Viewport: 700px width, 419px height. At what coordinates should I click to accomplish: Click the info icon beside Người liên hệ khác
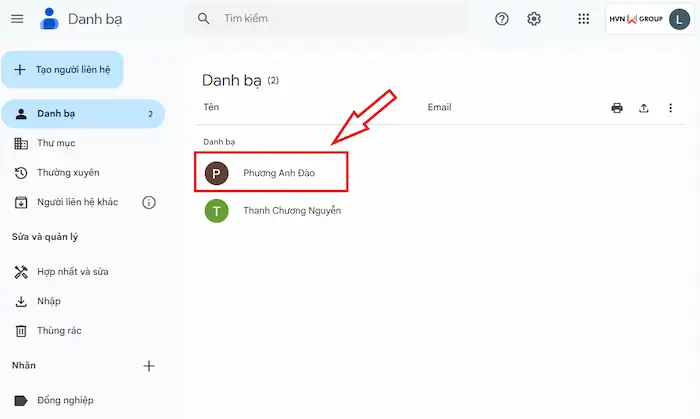click(149, 202)
